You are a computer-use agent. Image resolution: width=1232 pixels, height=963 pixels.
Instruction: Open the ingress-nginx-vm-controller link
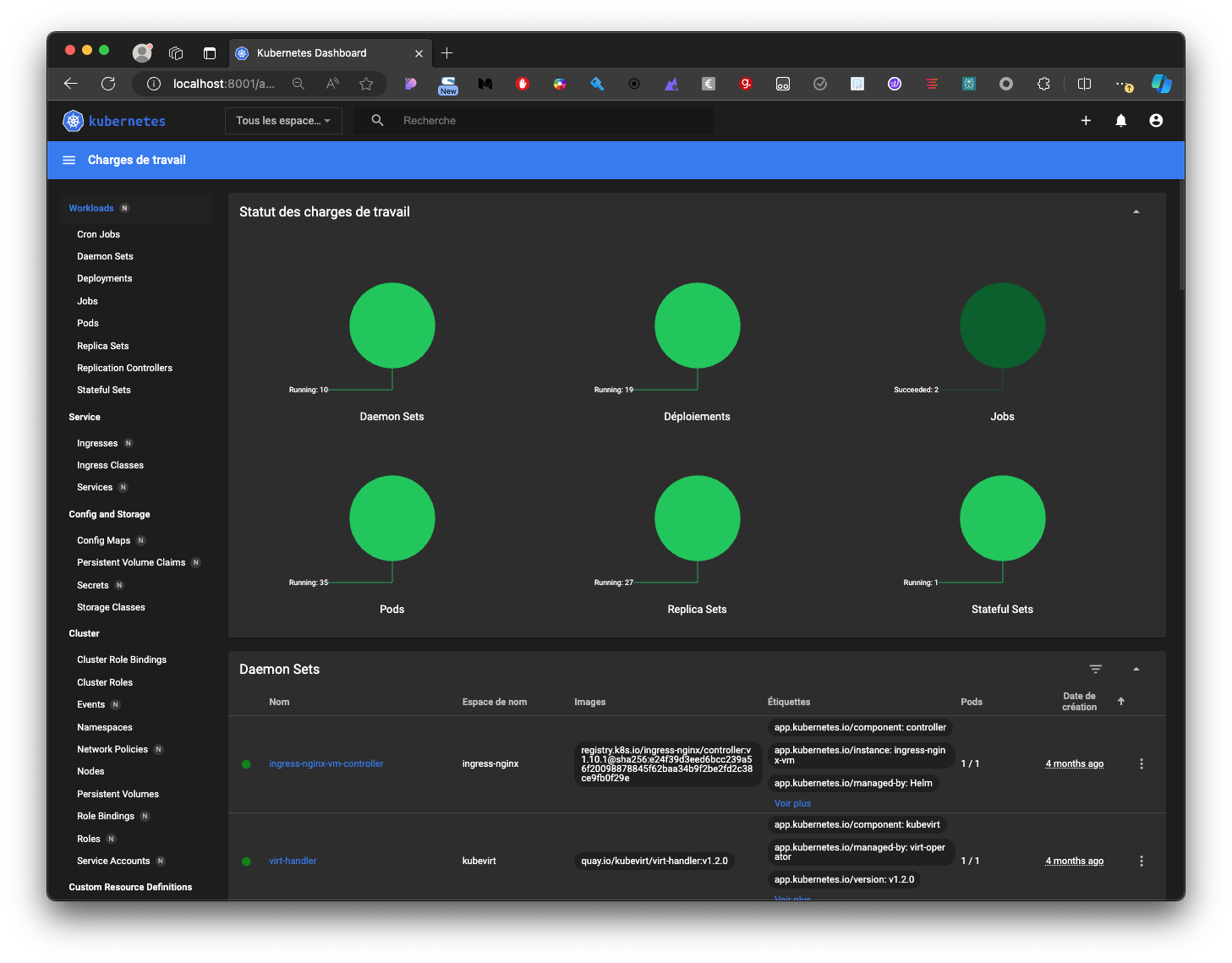pos(326,763)
